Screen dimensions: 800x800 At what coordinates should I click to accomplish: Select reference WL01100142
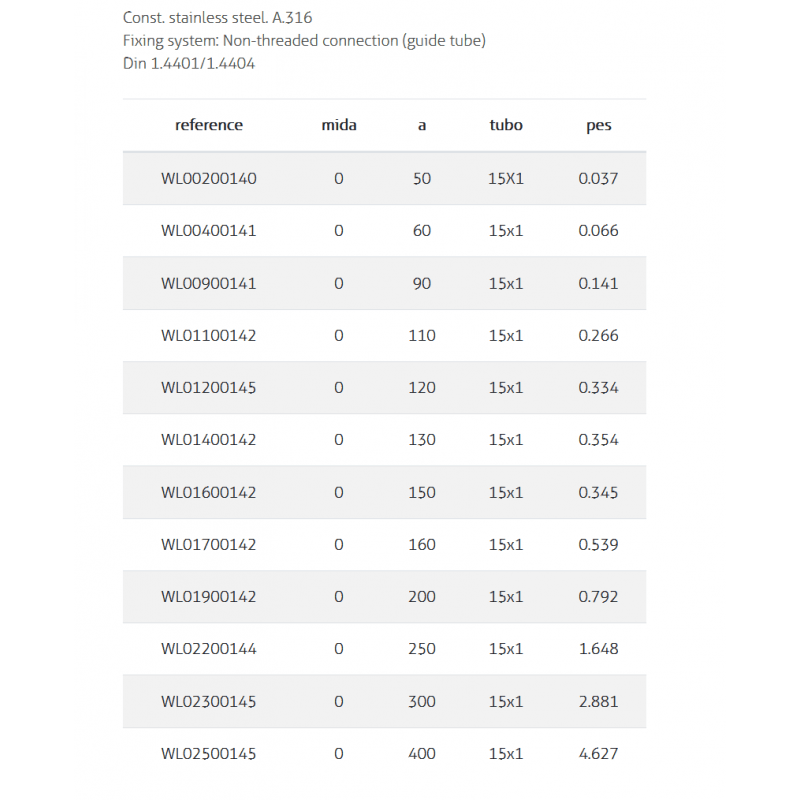click(209, 336)
